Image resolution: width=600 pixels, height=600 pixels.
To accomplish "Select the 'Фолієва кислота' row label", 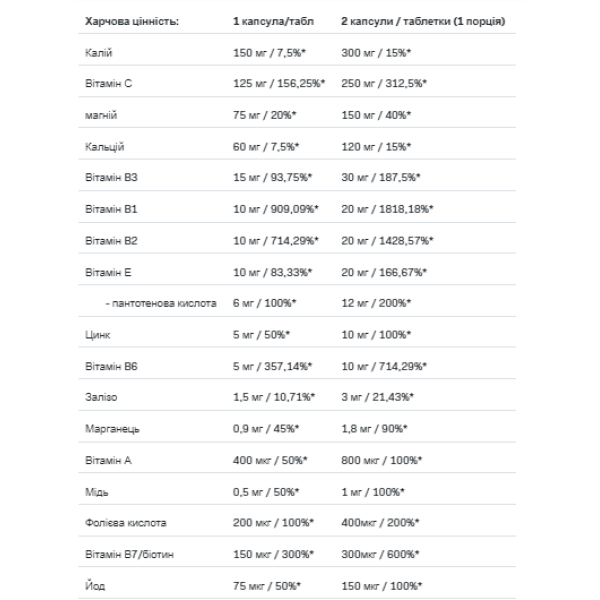I will pyautogui.click(x=126, y=522).
